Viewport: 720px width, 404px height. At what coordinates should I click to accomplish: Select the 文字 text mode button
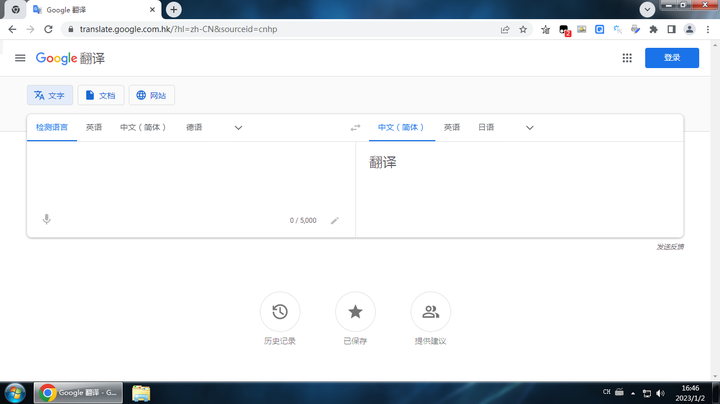50,95
